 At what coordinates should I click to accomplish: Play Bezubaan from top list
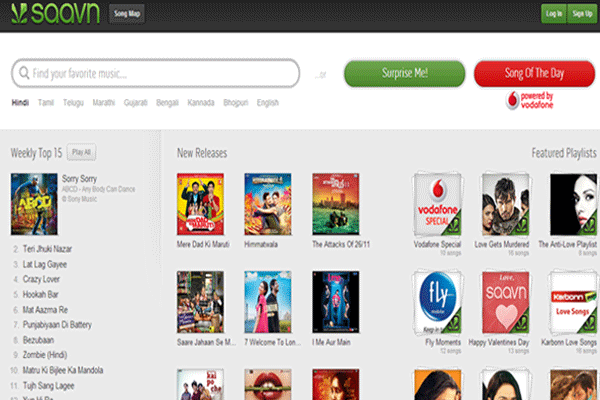38,340
